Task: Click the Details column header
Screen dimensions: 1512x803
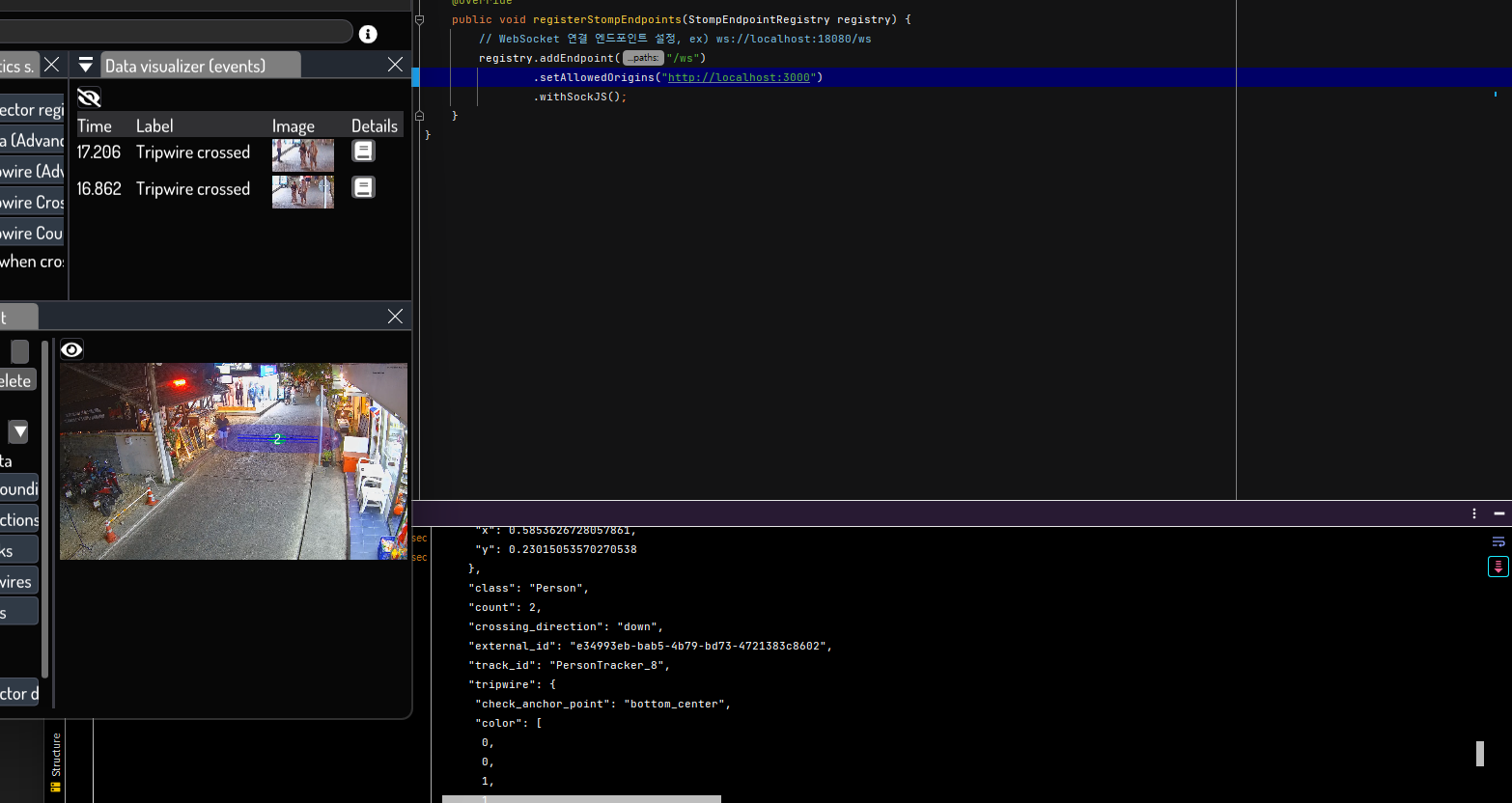Action: [375, 126]
